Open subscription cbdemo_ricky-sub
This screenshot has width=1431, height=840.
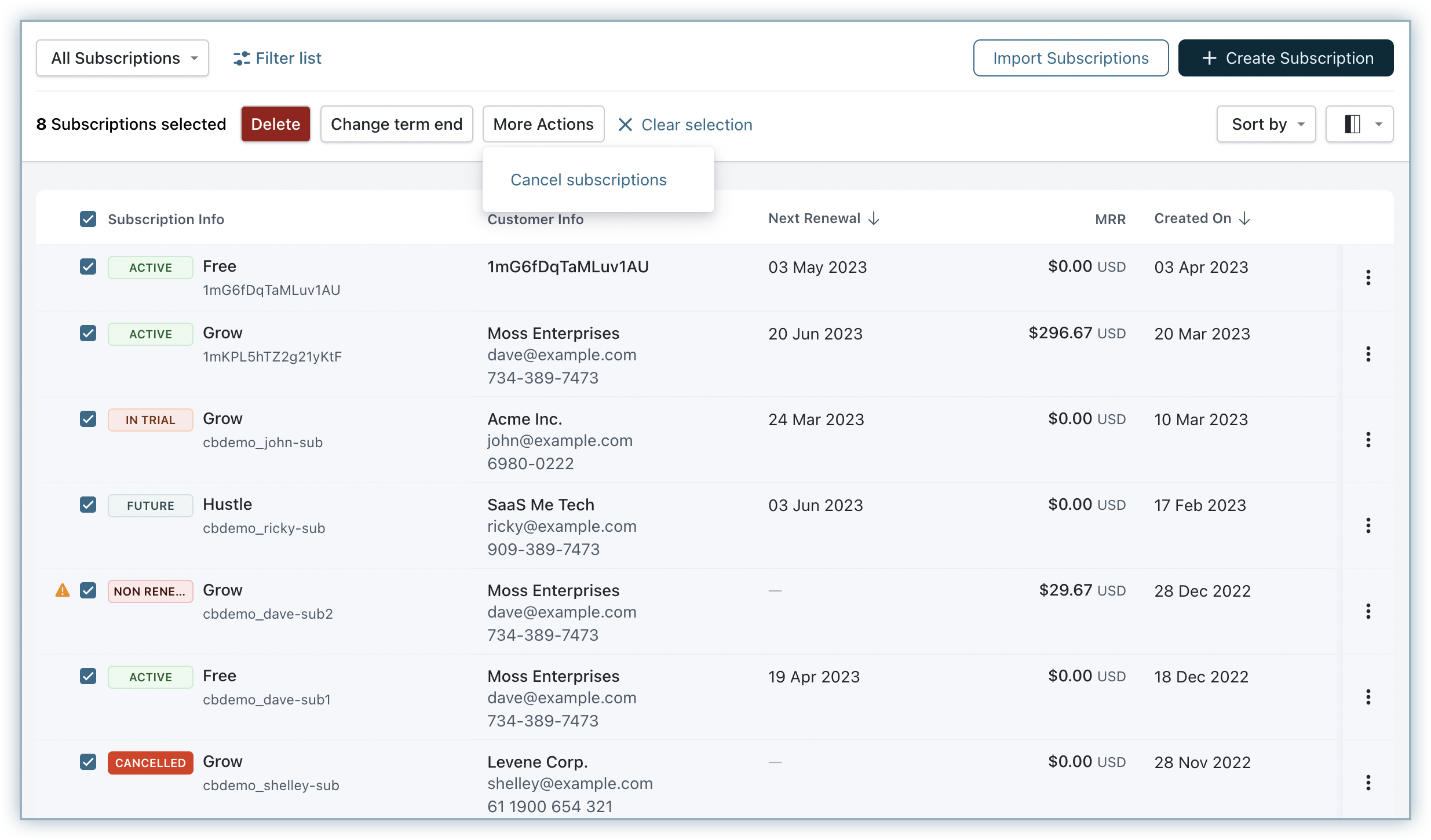click(x=264, y=528)
